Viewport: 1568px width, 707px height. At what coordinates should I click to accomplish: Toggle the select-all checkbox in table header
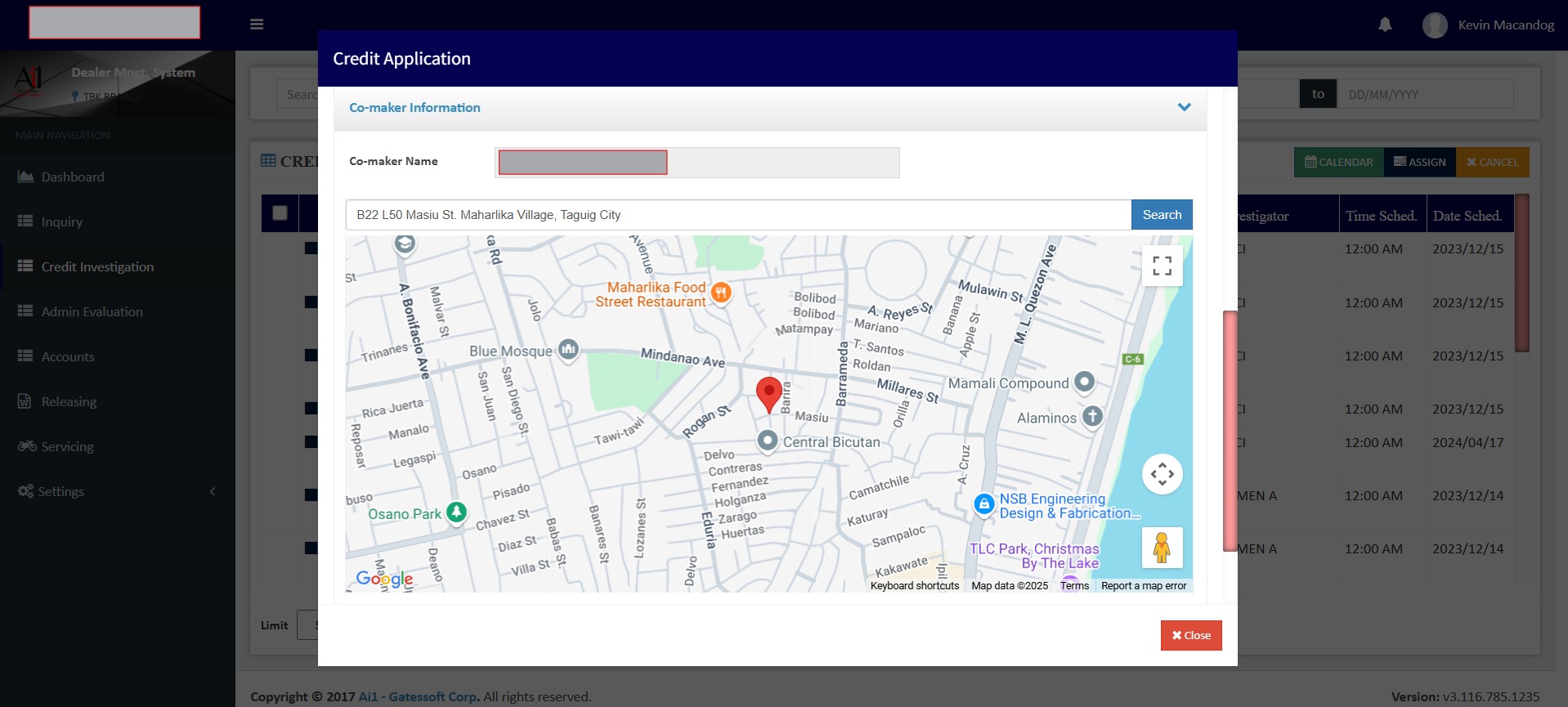pos(280,213)
